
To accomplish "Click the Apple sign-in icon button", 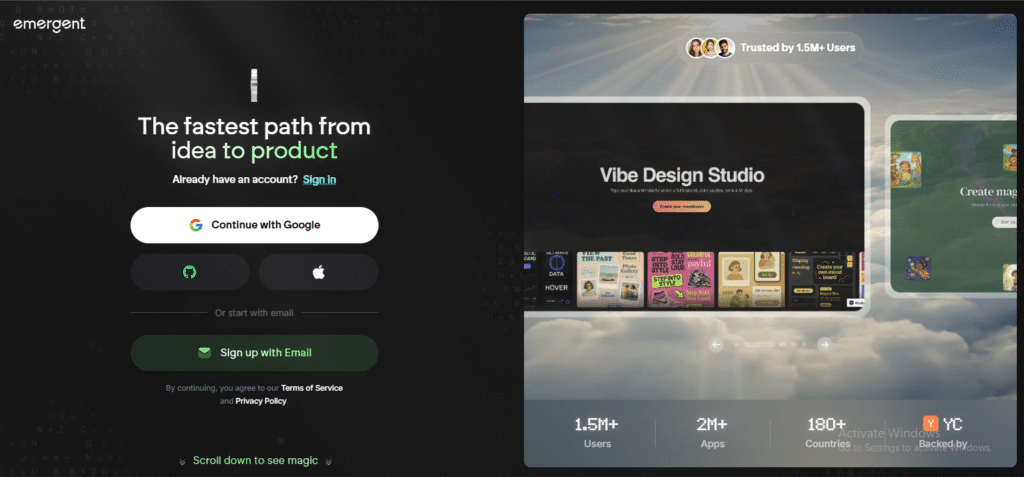I will pyautogui.click(x=318, y=272).
